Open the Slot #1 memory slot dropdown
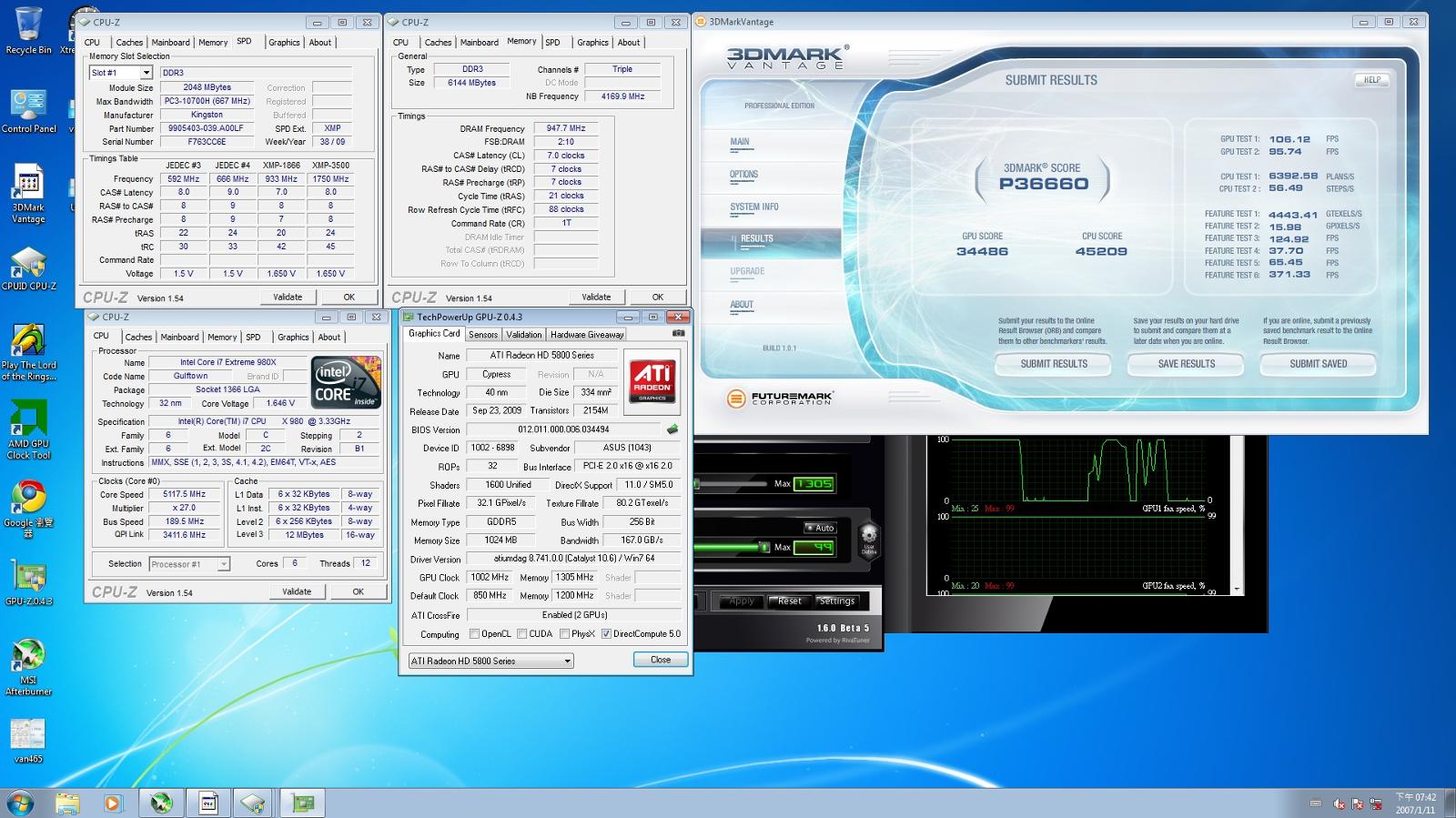This screenshot has height=818, width=1456. [120, 73]
